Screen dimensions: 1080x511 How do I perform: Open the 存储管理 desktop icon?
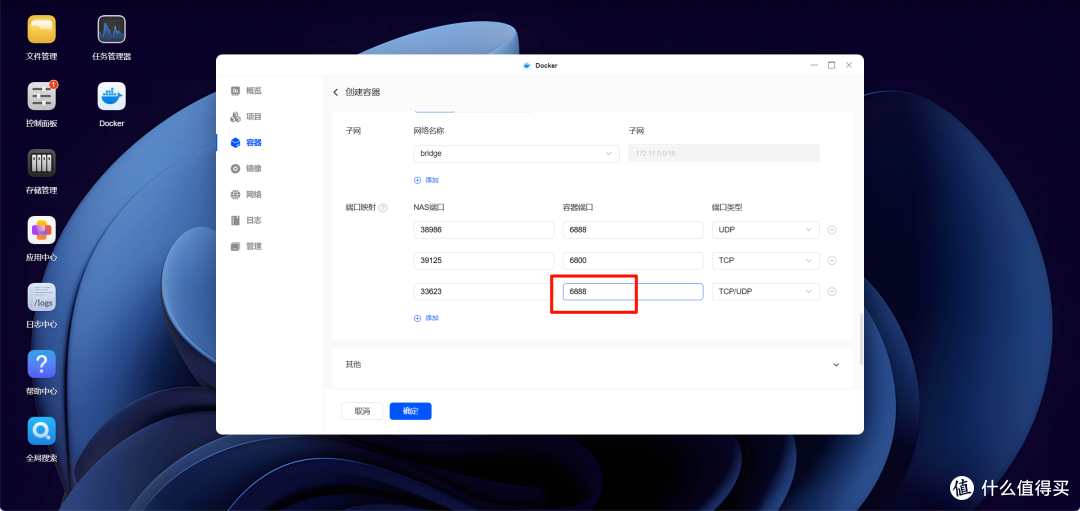(x=41, y=163)
